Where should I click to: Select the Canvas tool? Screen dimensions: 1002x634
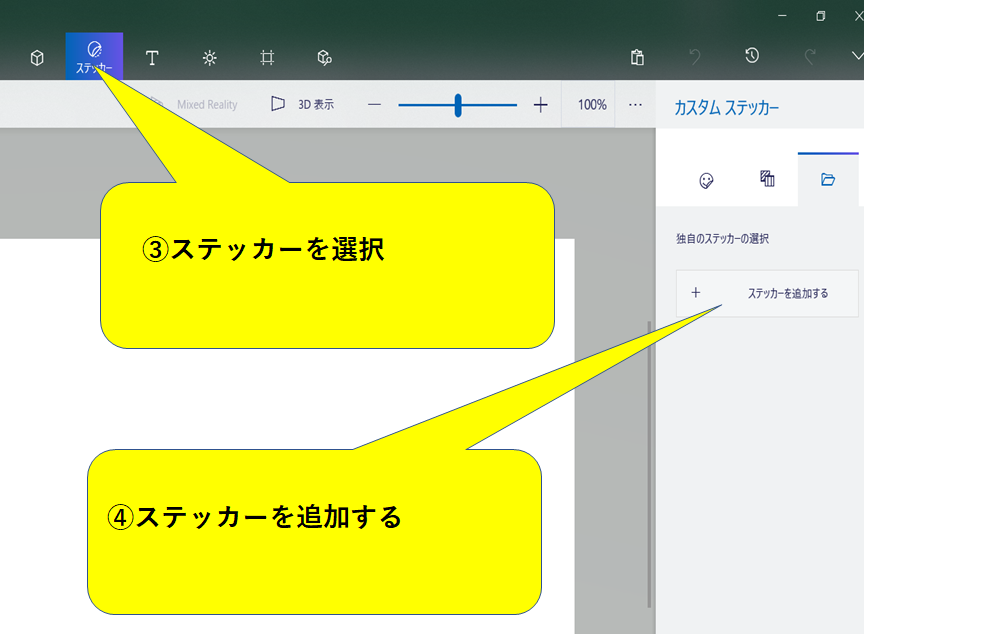[267, 58]
